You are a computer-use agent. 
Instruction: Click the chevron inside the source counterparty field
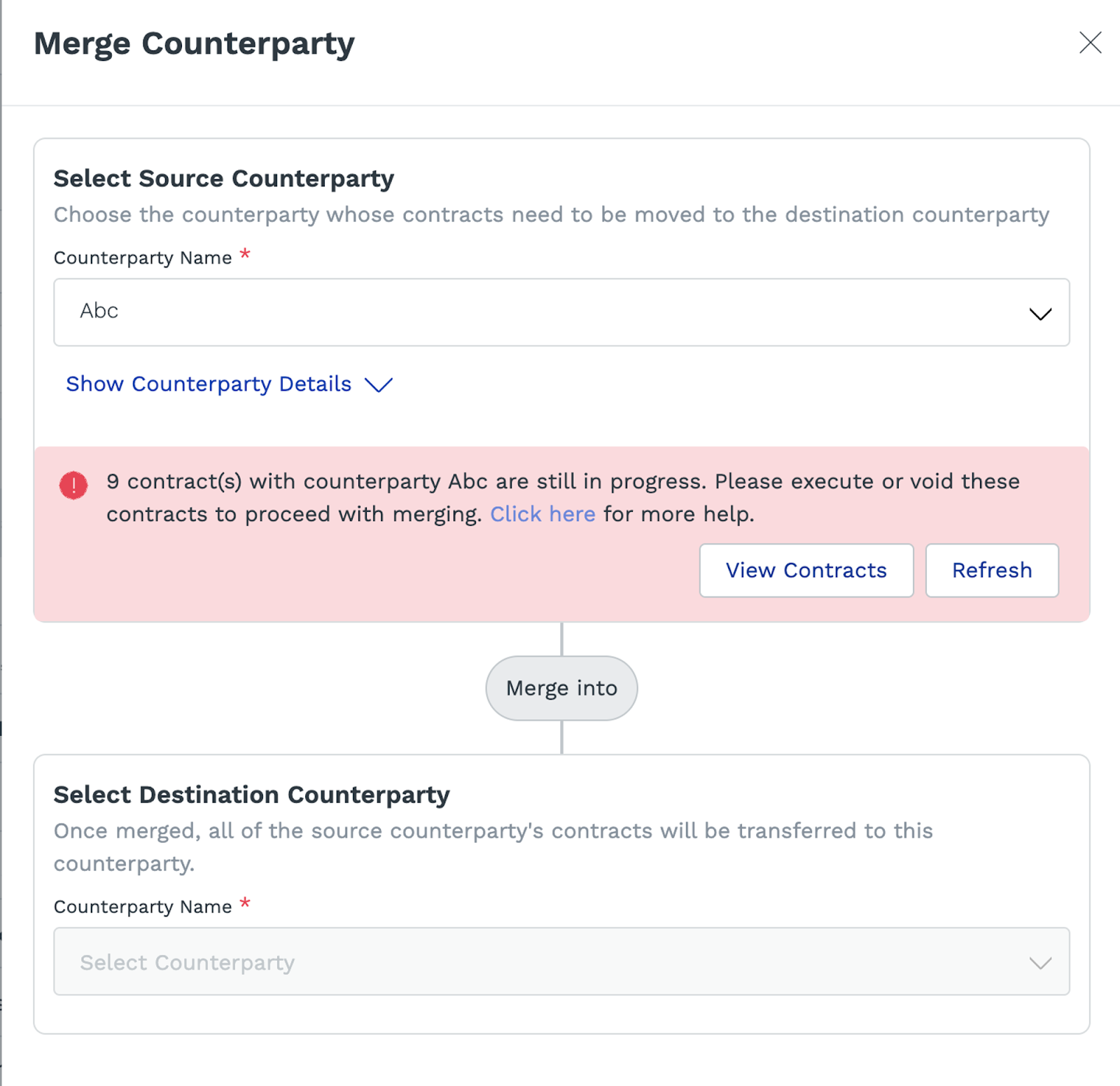point(1041,313)
